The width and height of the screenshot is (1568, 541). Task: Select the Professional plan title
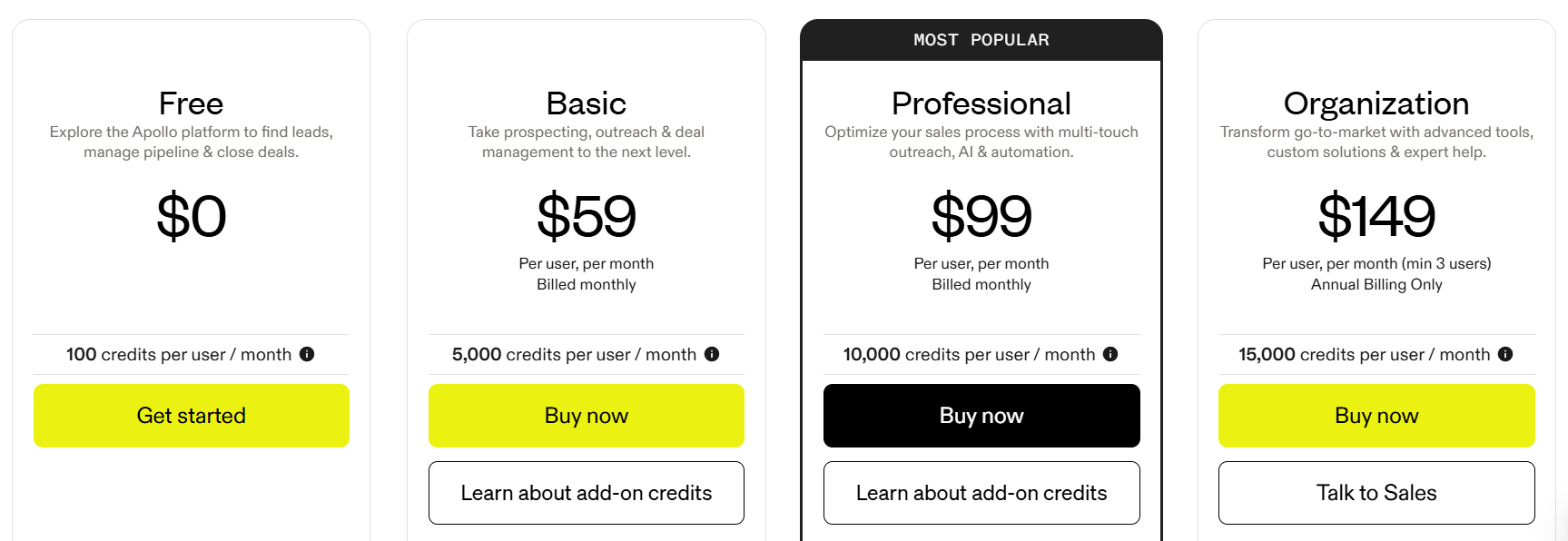pyautogui.click(x=981, y=103)
